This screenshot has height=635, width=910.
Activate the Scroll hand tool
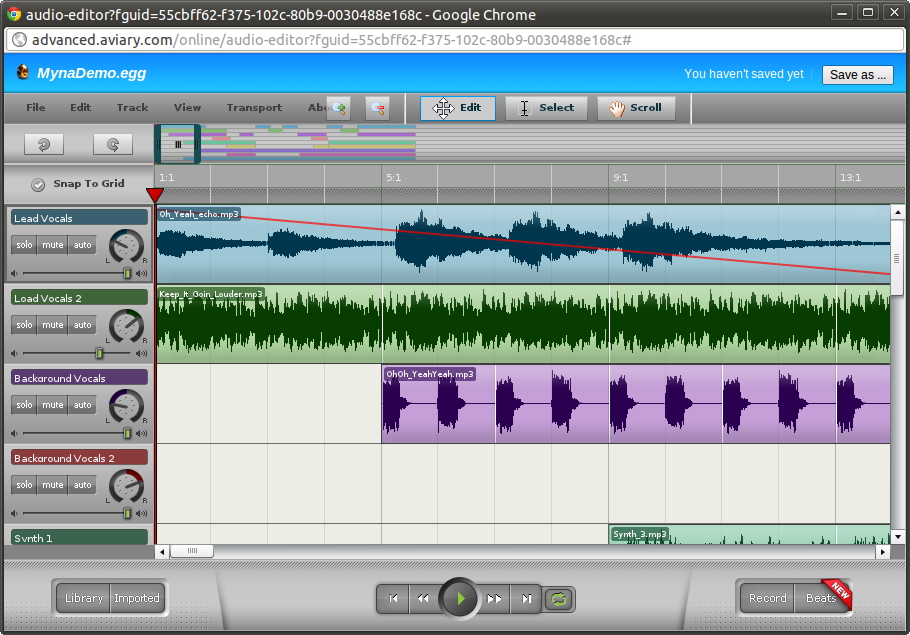[x=636, y=108]
